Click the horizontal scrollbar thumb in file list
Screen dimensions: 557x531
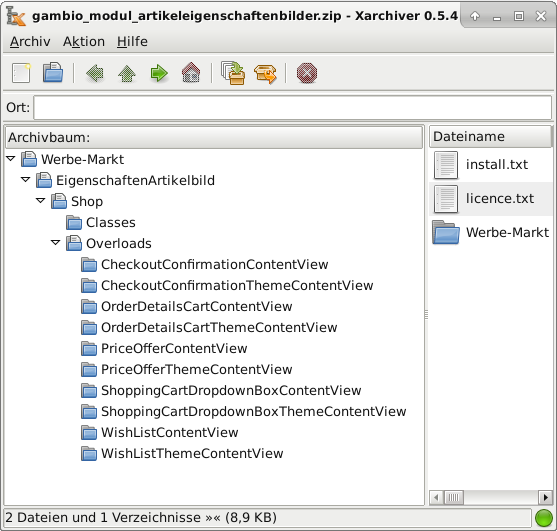454,497
